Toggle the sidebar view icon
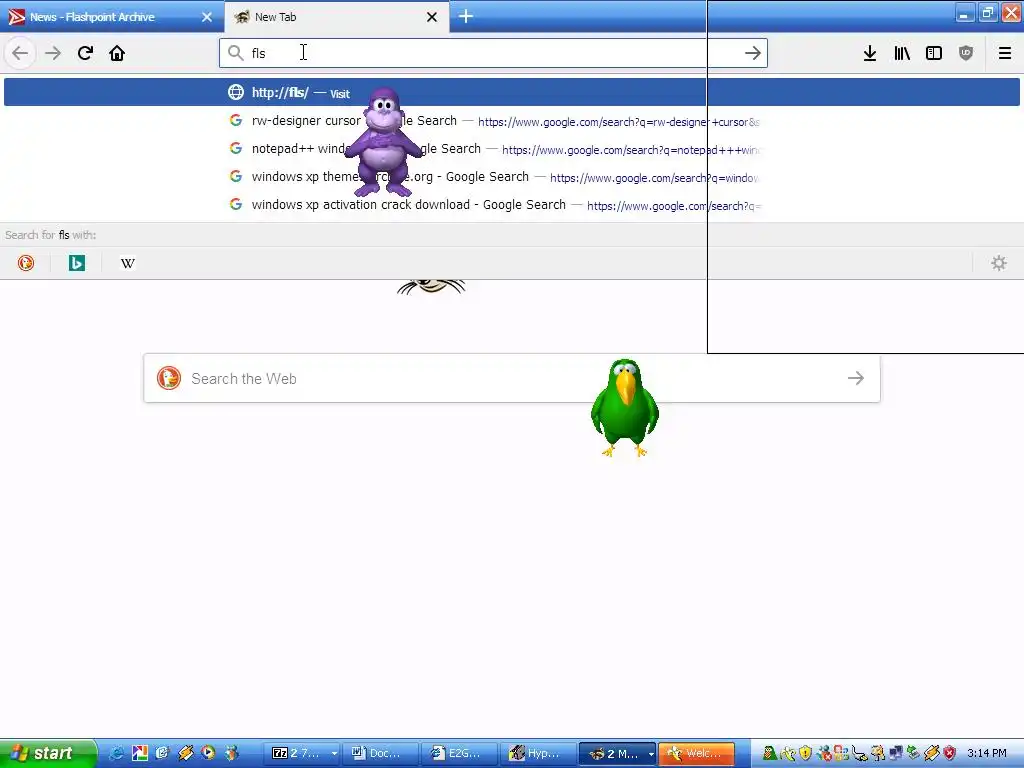The image size is (1024, 768). 934,53
